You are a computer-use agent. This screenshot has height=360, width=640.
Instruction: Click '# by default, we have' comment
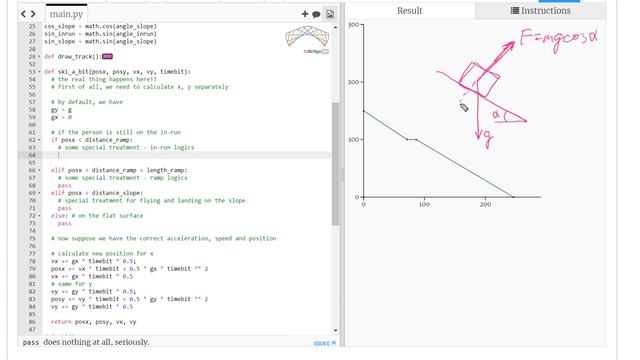click(x=87, y=102)
